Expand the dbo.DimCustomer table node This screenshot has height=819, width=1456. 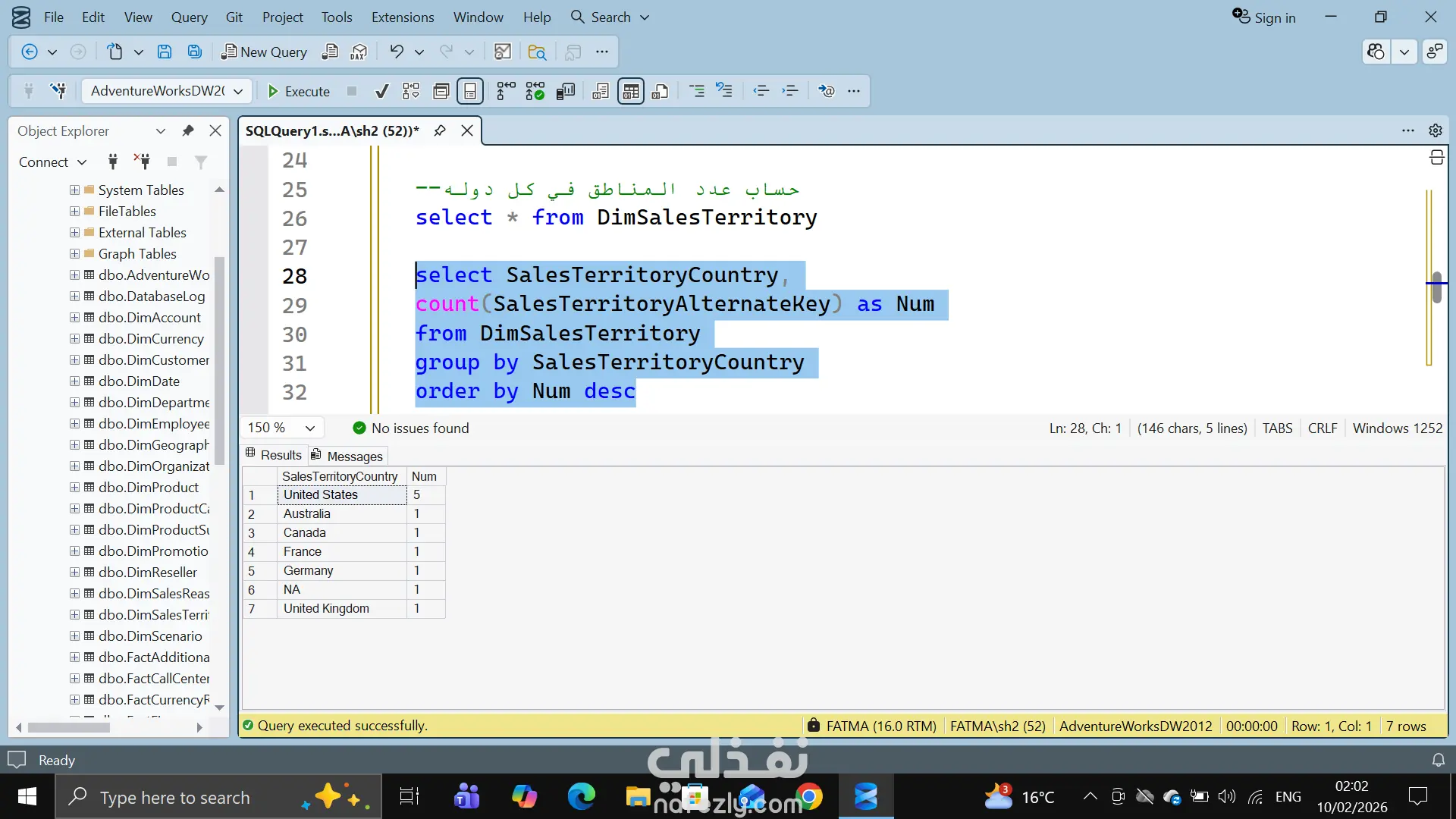(x=74, y=360)
